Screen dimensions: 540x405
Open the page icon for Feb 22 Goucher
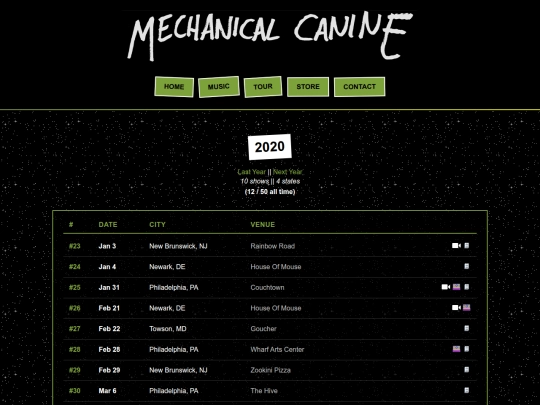pos(467,328)
